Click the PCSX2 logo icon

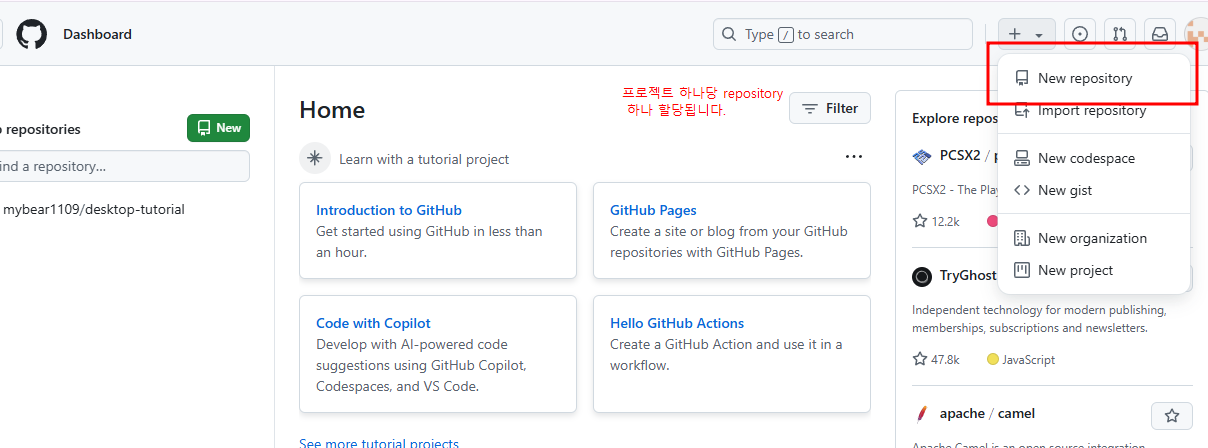click(x=922, y=157)
